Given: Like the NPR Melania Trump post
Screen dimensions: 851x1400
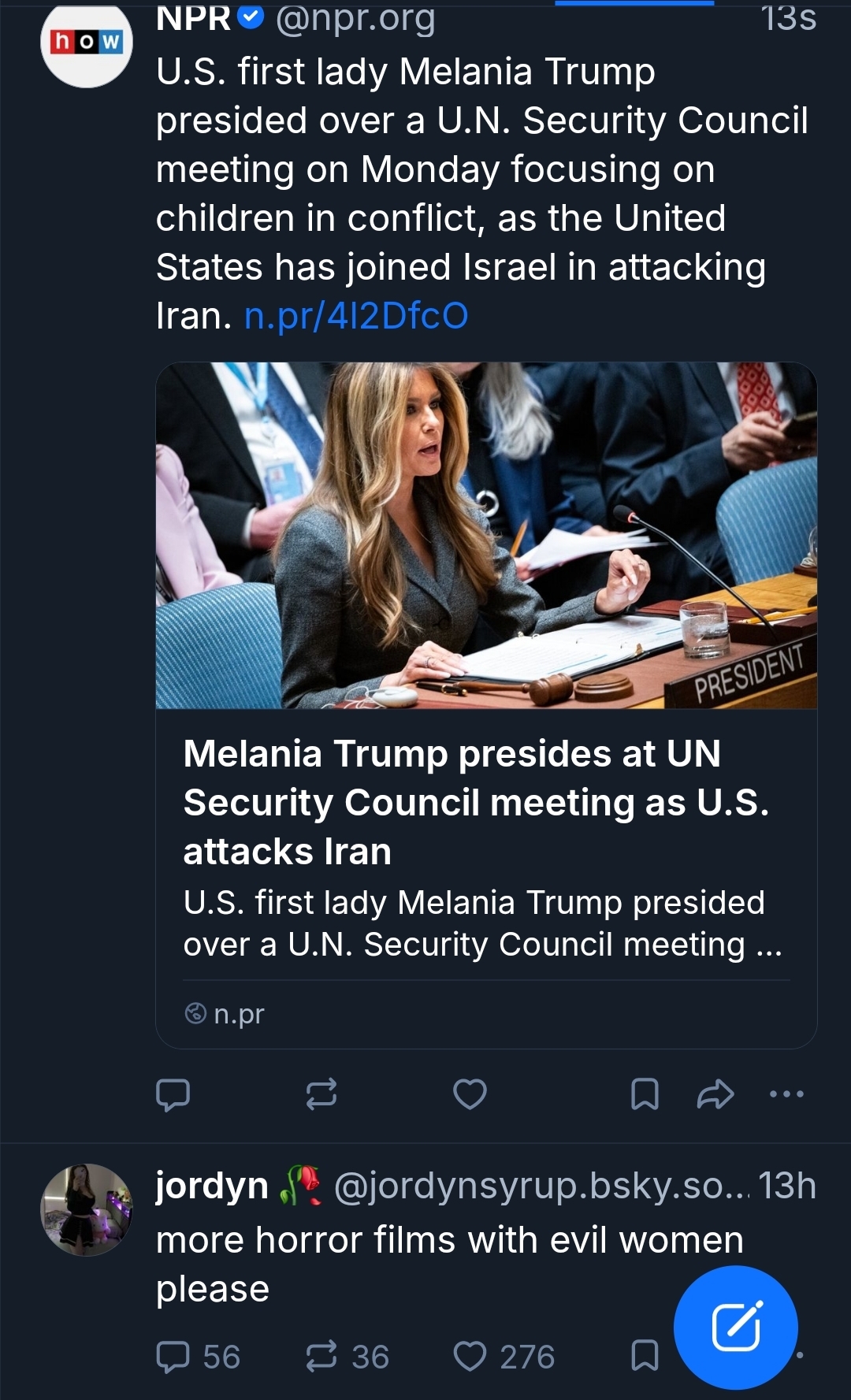Looking at the screenshot, I should [470, 1094].
